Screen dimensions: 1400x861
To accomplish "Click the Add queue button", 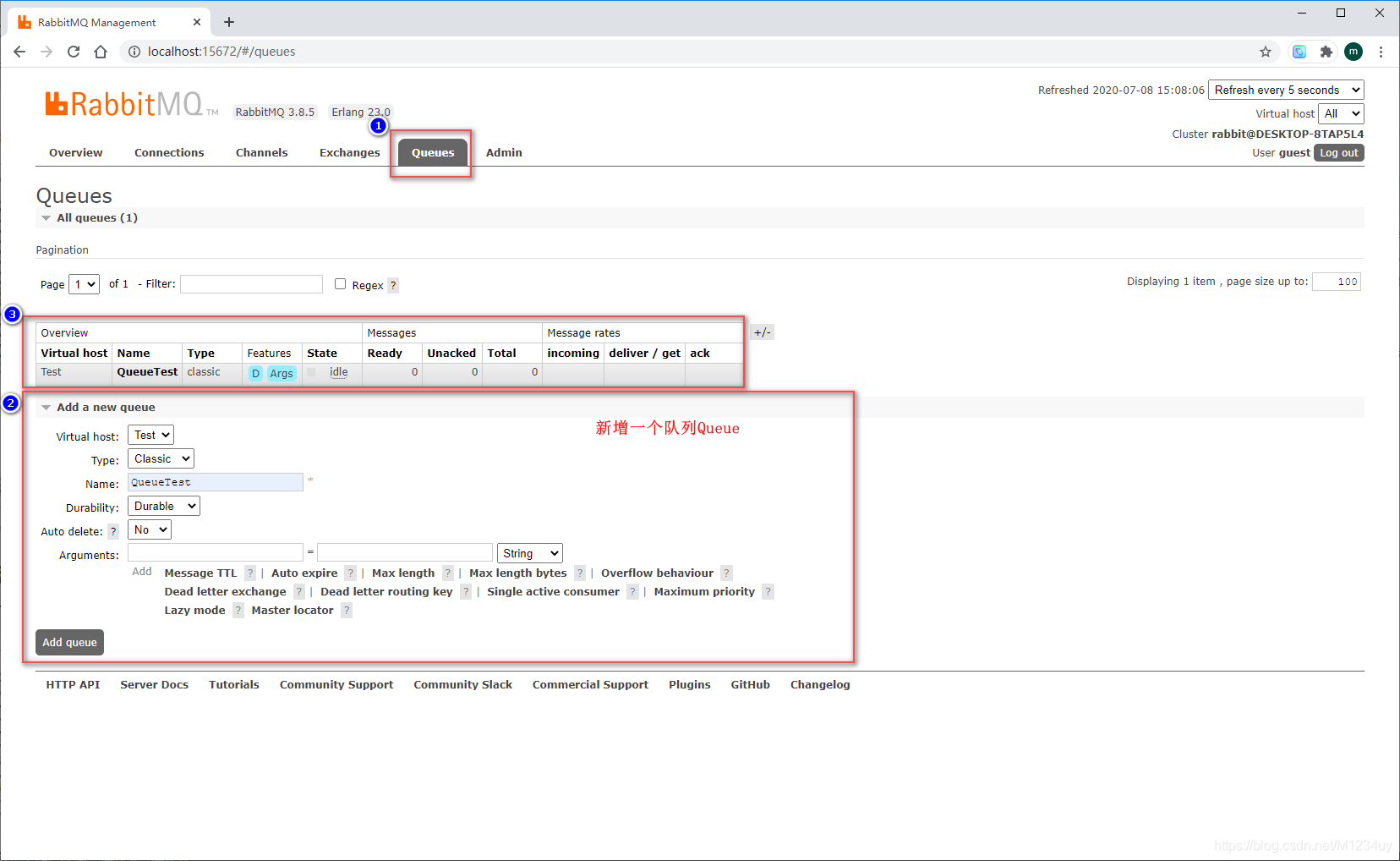I will pos(69,643).
